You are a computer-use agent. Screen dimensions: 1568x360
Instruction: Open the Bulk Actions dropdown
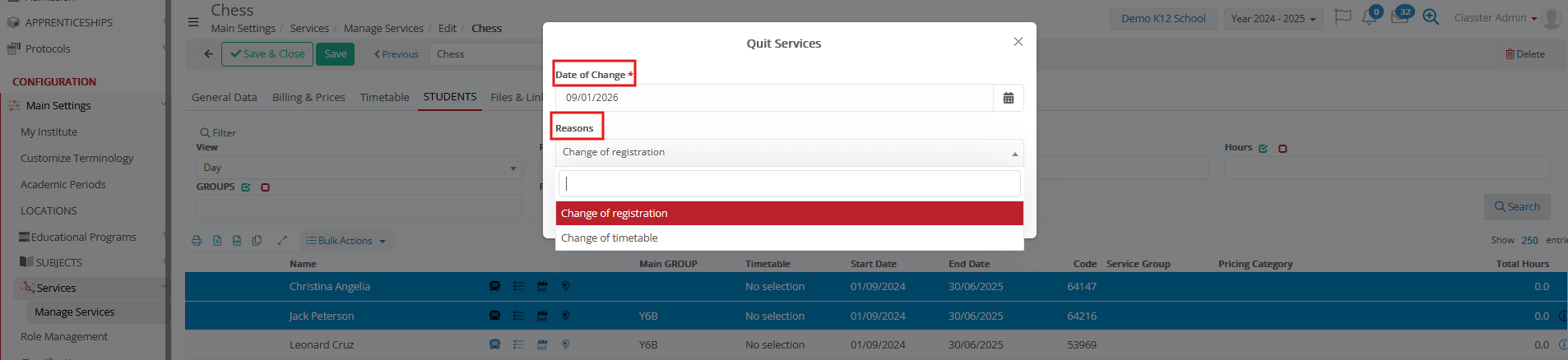click(346, 241)
